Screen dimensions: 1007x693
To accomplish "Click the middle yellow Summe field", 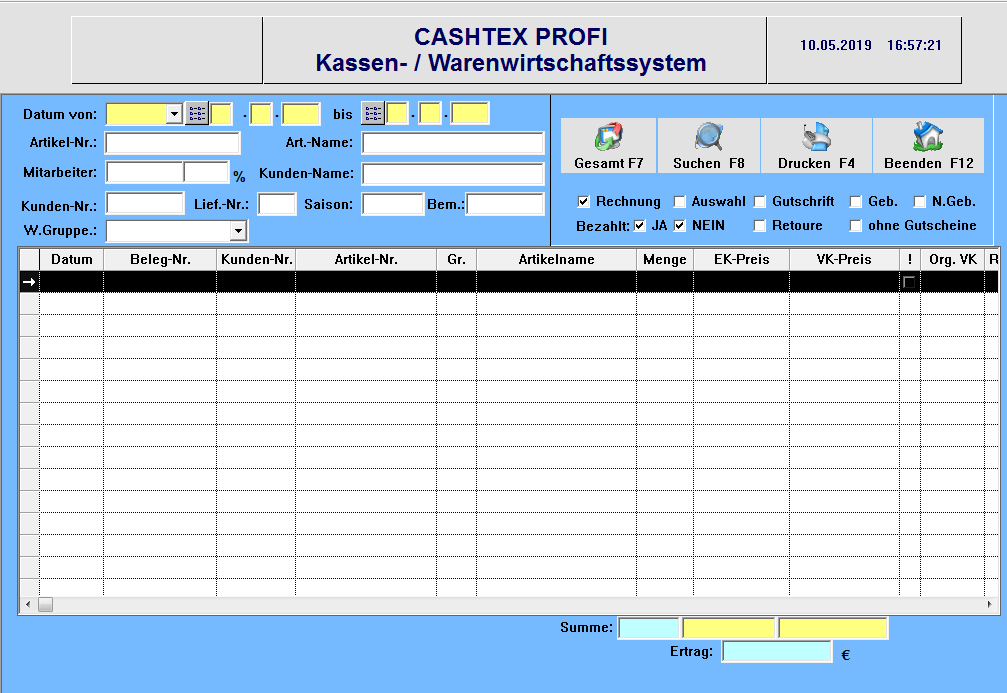I will pos(728,628).
